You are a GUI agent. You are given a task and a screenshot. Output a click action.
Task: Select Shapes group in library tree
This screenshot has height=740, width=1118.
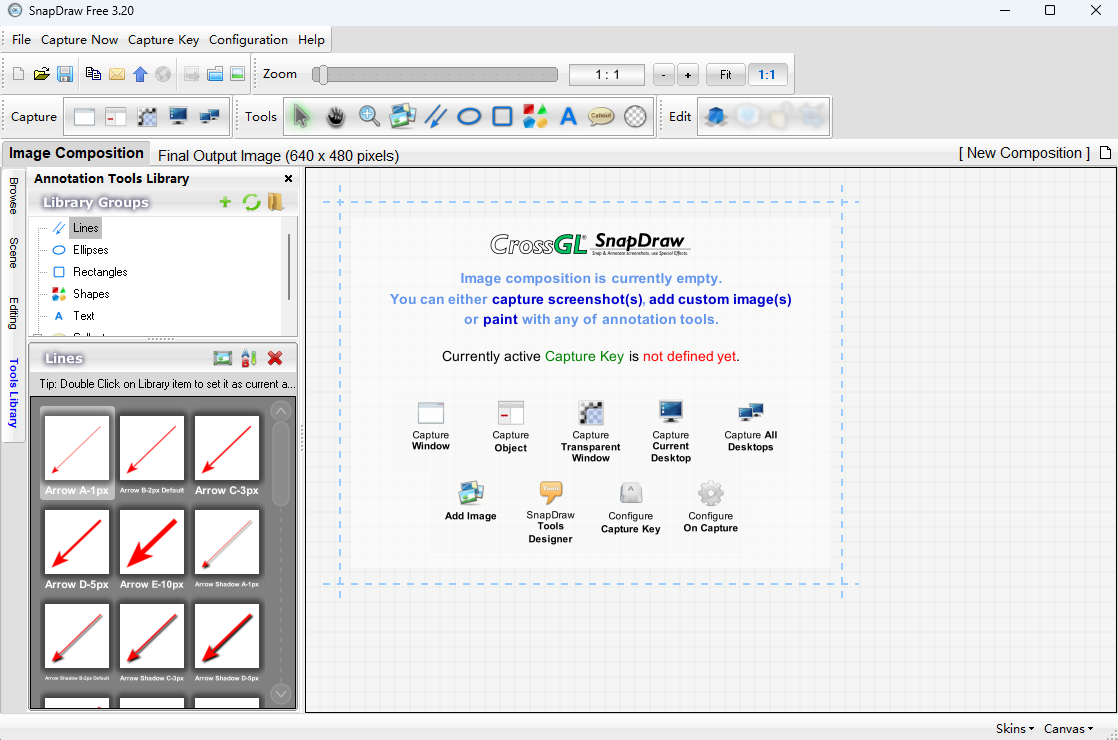point(90,294)
